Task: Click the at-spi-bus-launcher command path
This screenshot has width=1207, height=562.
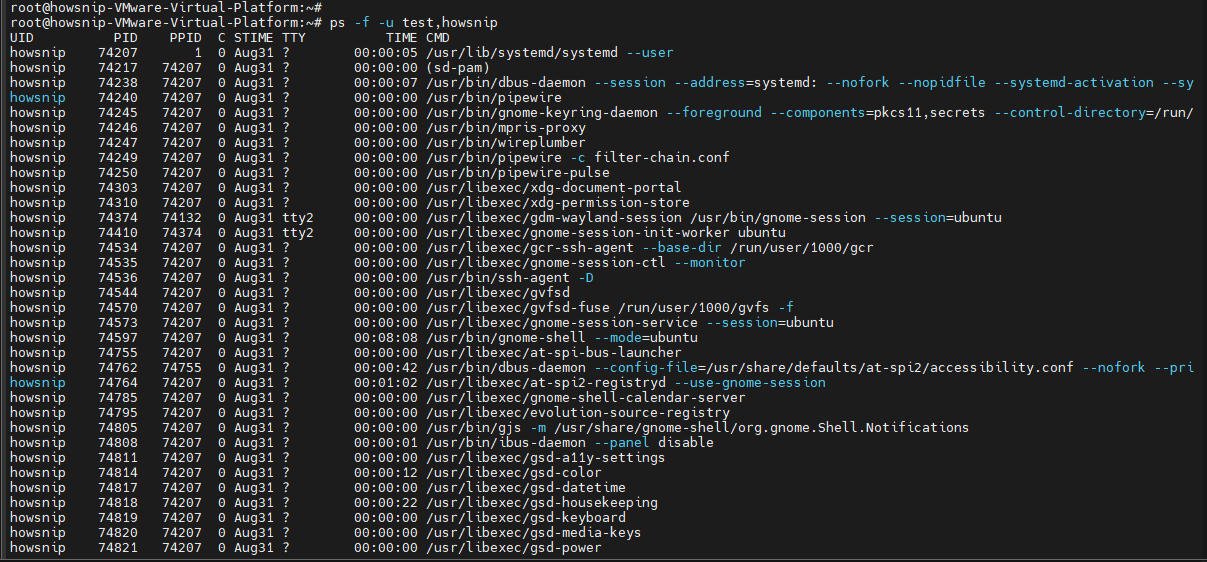Action: 554,353
